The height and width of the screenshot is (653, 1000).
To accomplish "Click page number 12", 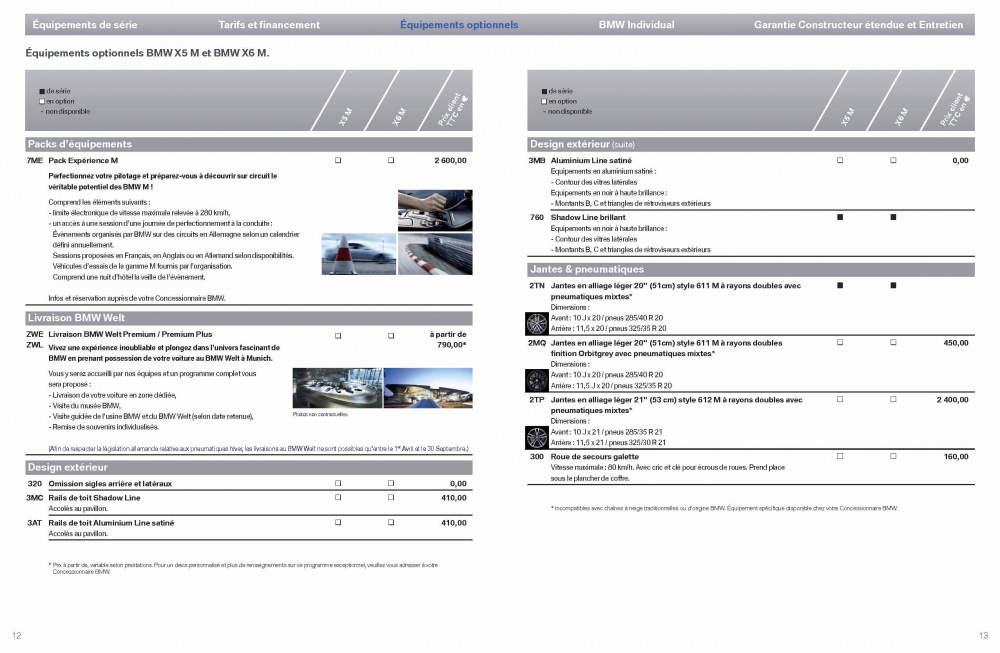I will pos(17,635).
